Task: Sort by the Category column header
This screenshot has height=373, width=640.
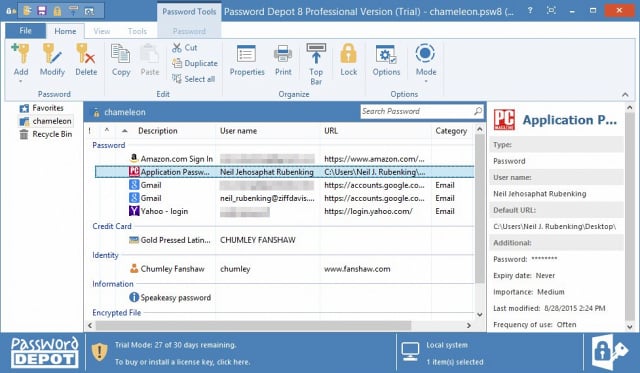Action: point(451,131)
